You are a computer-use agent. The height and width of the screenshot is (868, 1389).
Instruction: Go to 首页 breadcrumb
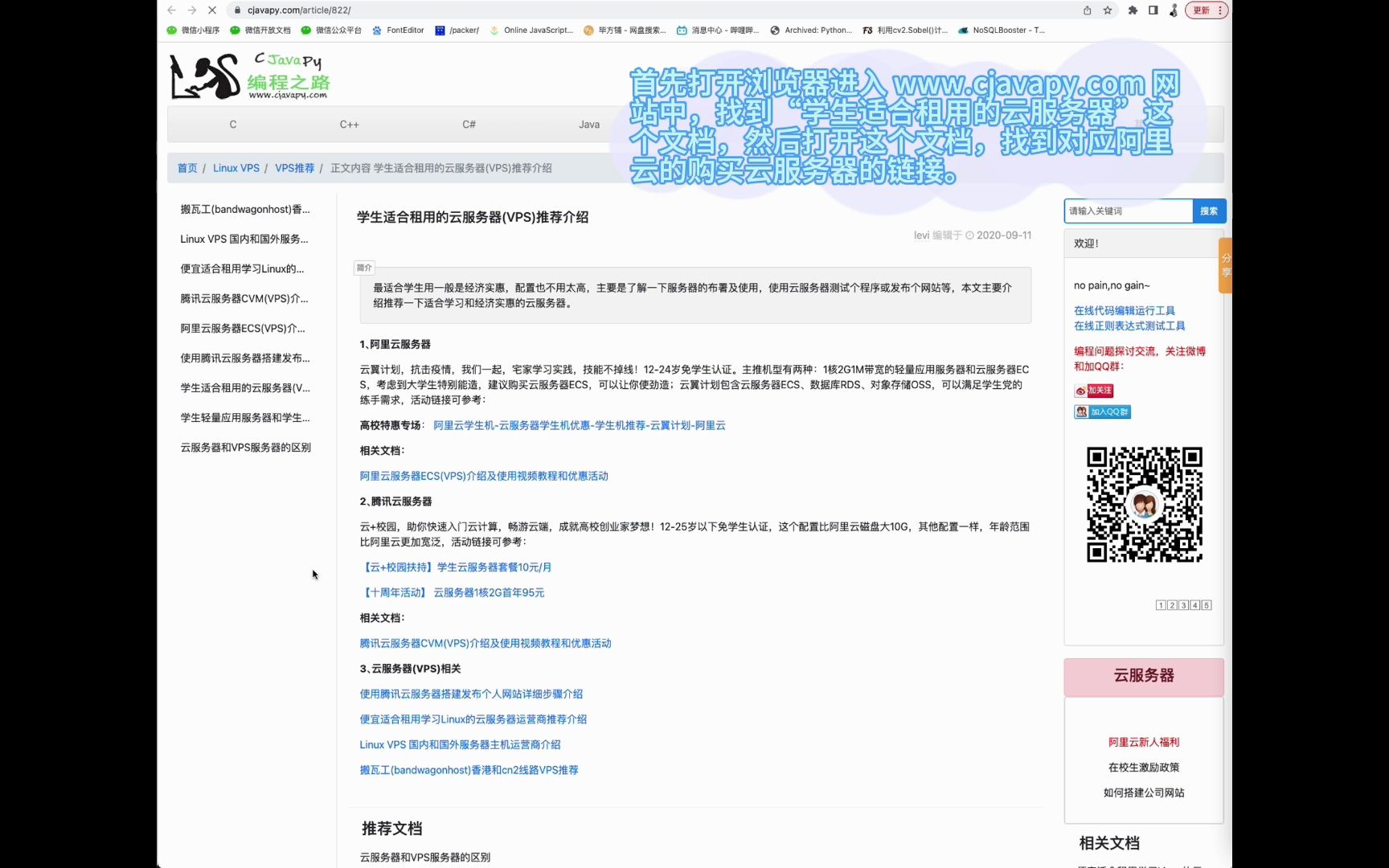click(x=187, y=168)
